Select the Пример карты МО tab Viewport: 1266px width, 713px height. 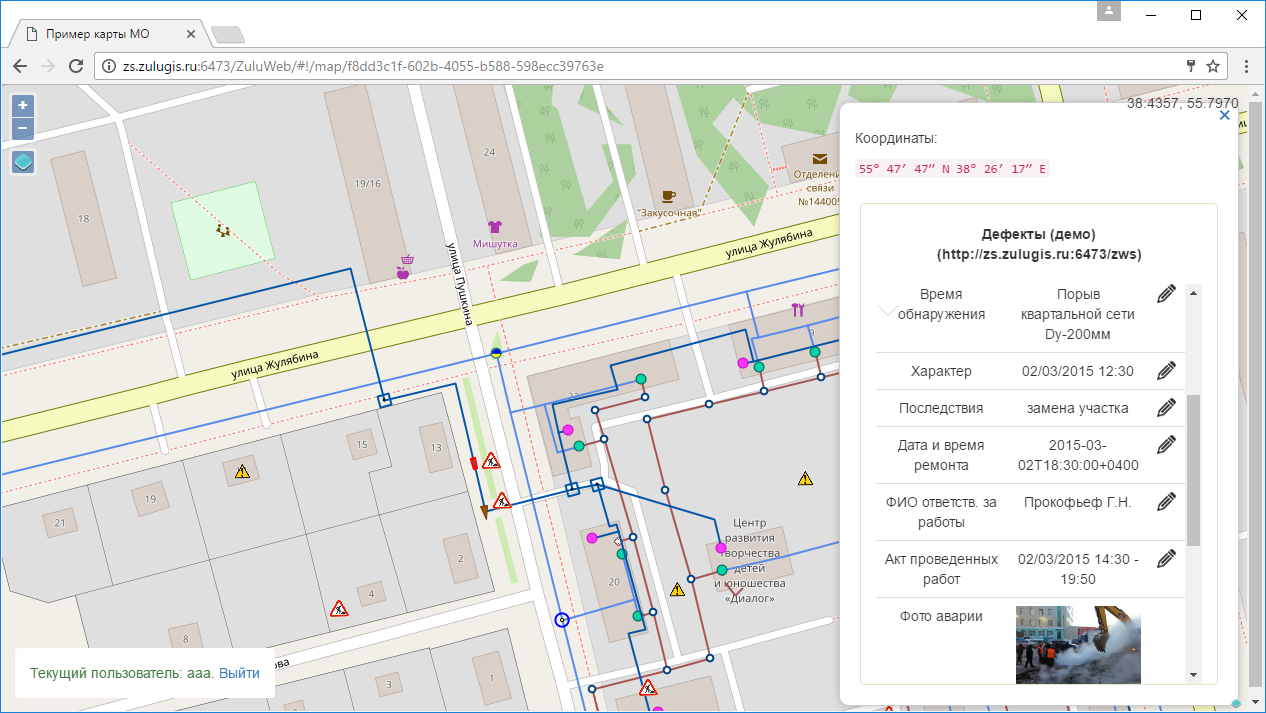point(98,34)
